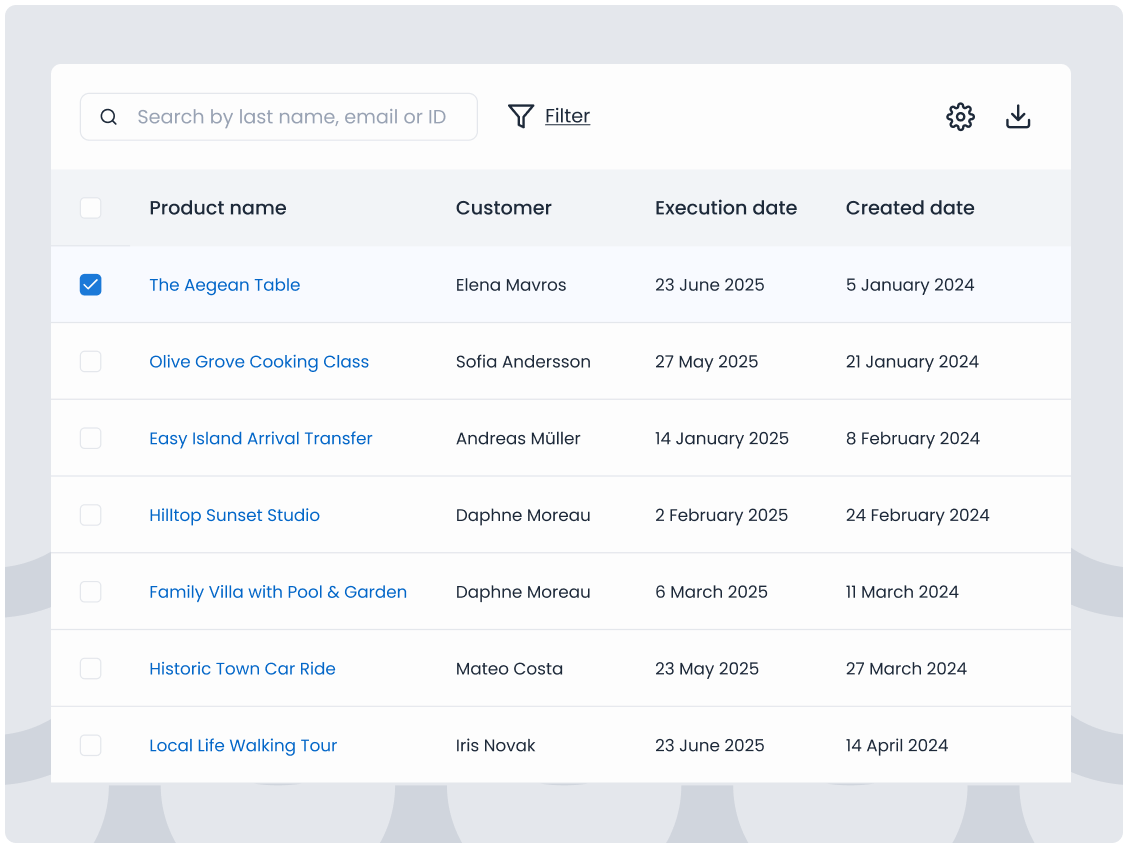Open the Olive Grove Cooking Class link

coord(259,362)
